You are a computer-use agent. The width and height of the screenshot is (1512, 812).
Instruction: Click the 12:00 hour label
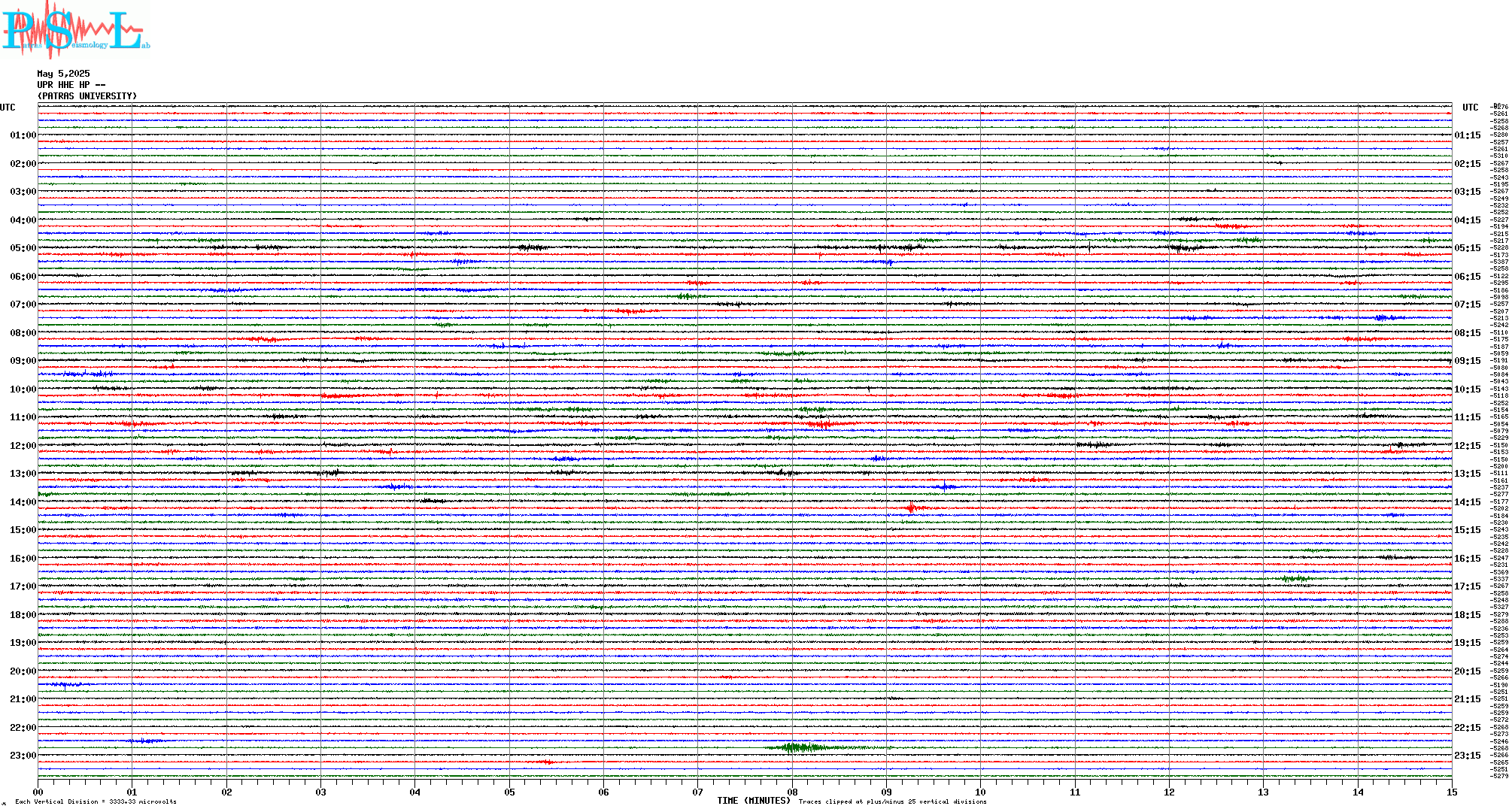click(x=23, y=446)
